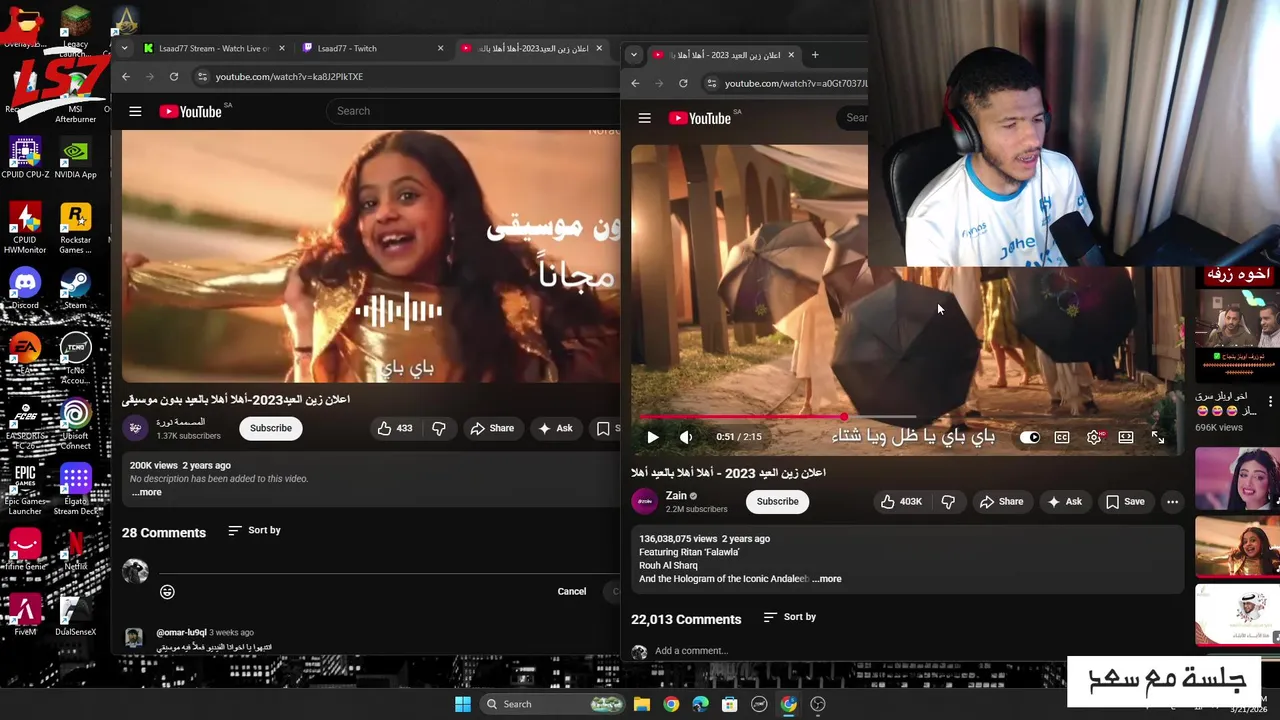1280x720 pixels.
Task: Reload page in right browser window
Action: coord(683,83)
